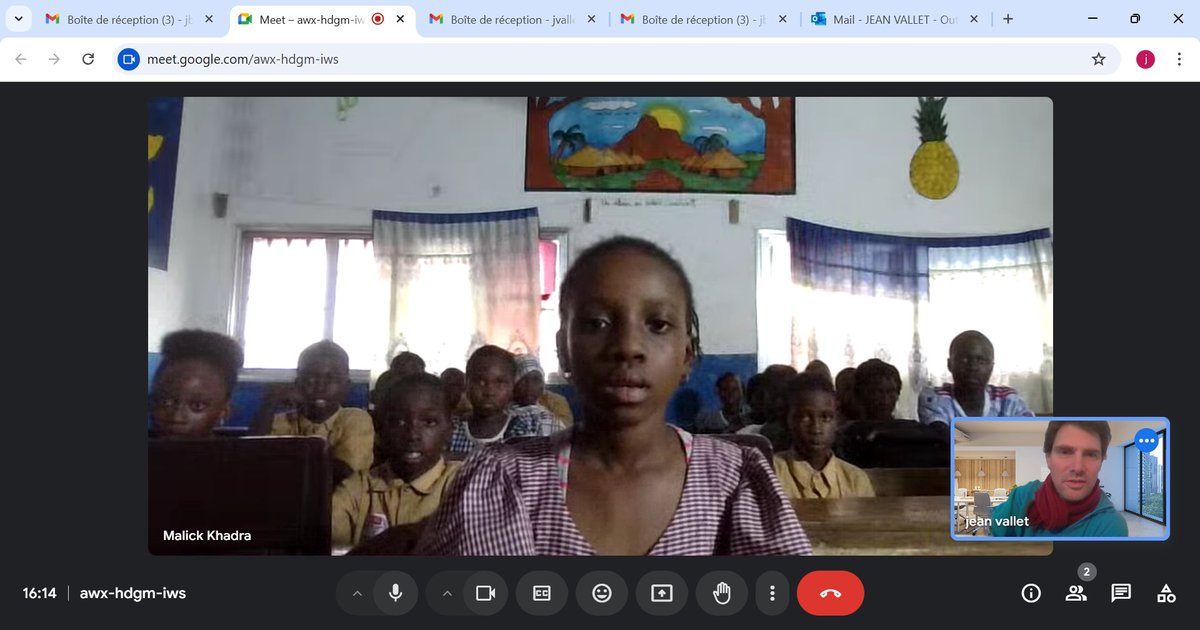This screenshot has width=1200, height=630.
Task: Open options on jean vallet self-view tile
Action: pos(1146,441)
